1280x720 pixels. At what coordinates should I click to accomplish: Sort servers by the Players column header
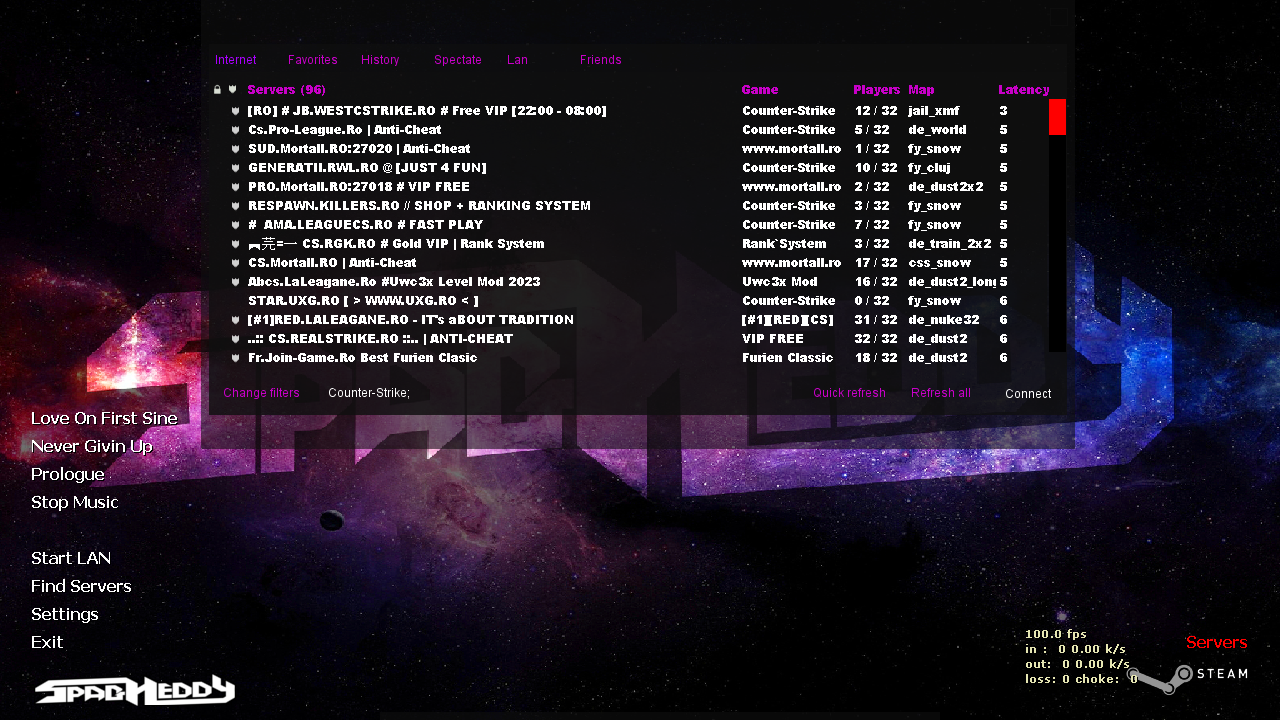click(876, 90)
